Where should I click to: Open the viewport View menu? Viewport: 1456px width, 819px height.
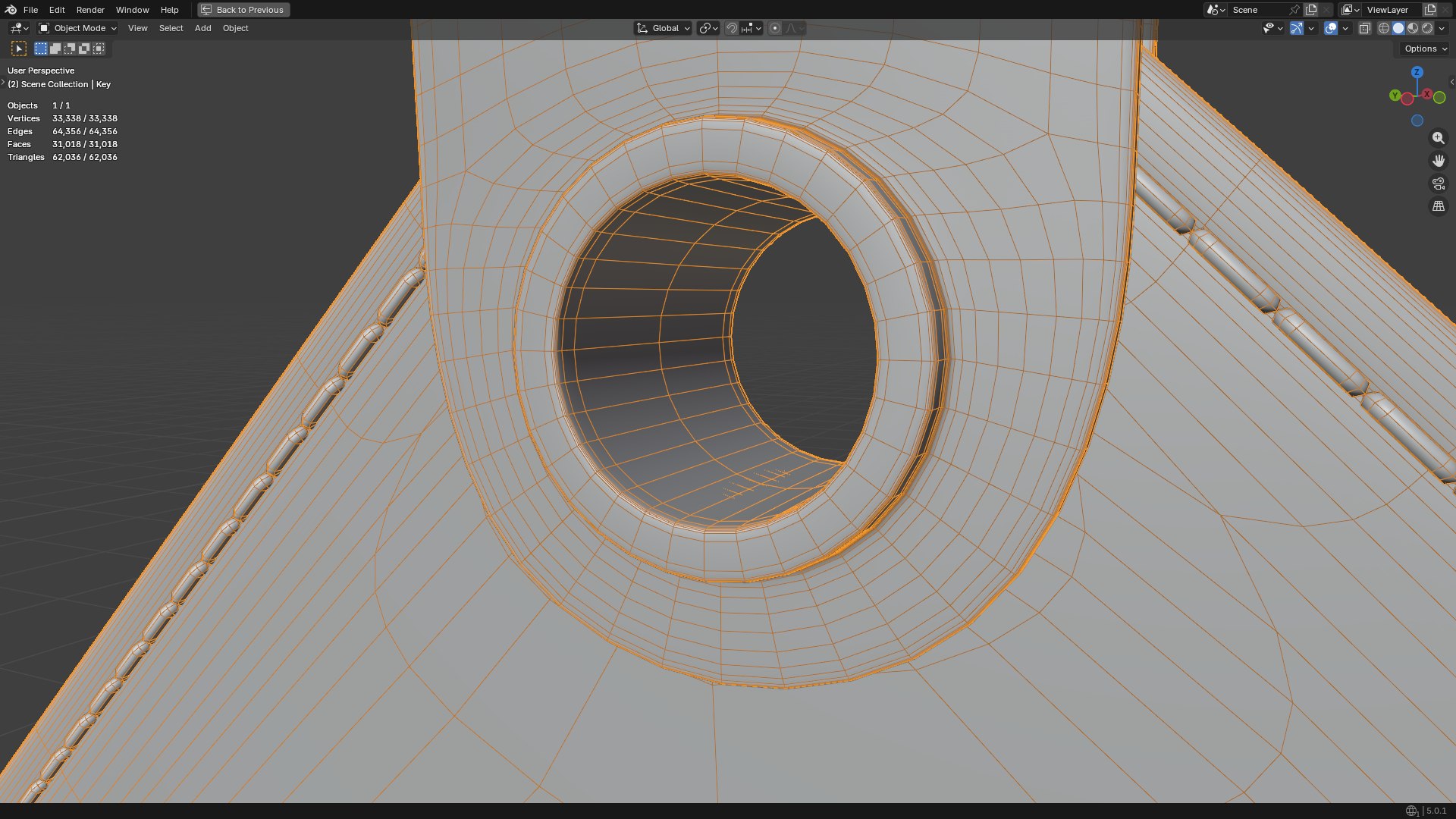click(x=137, y=28)
